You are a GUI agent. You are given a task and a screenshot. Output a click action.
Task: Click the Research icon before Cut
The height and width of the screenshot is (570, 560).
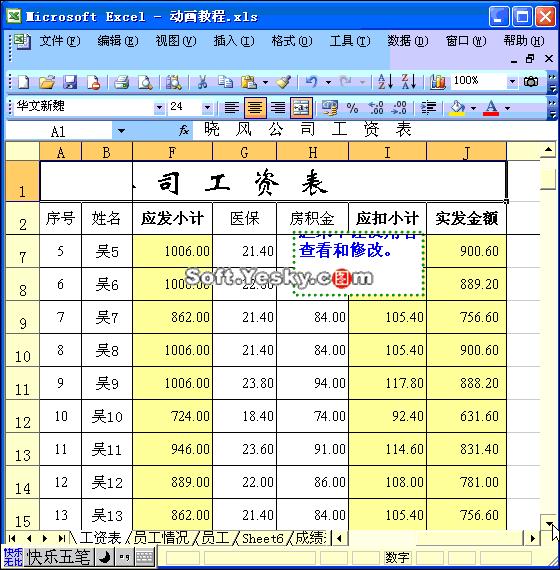click(x=173, y=82)
